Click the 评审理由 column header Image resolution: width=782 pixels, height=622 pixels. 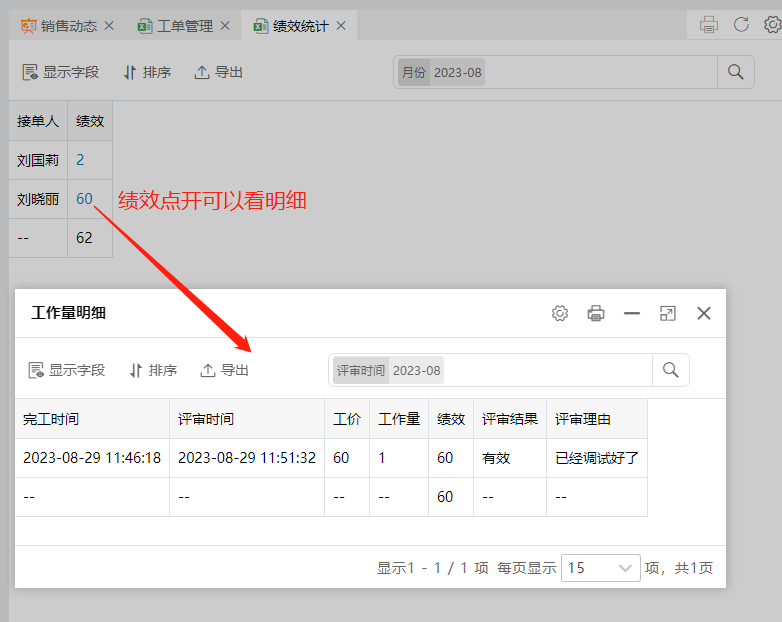click(597, 419)
